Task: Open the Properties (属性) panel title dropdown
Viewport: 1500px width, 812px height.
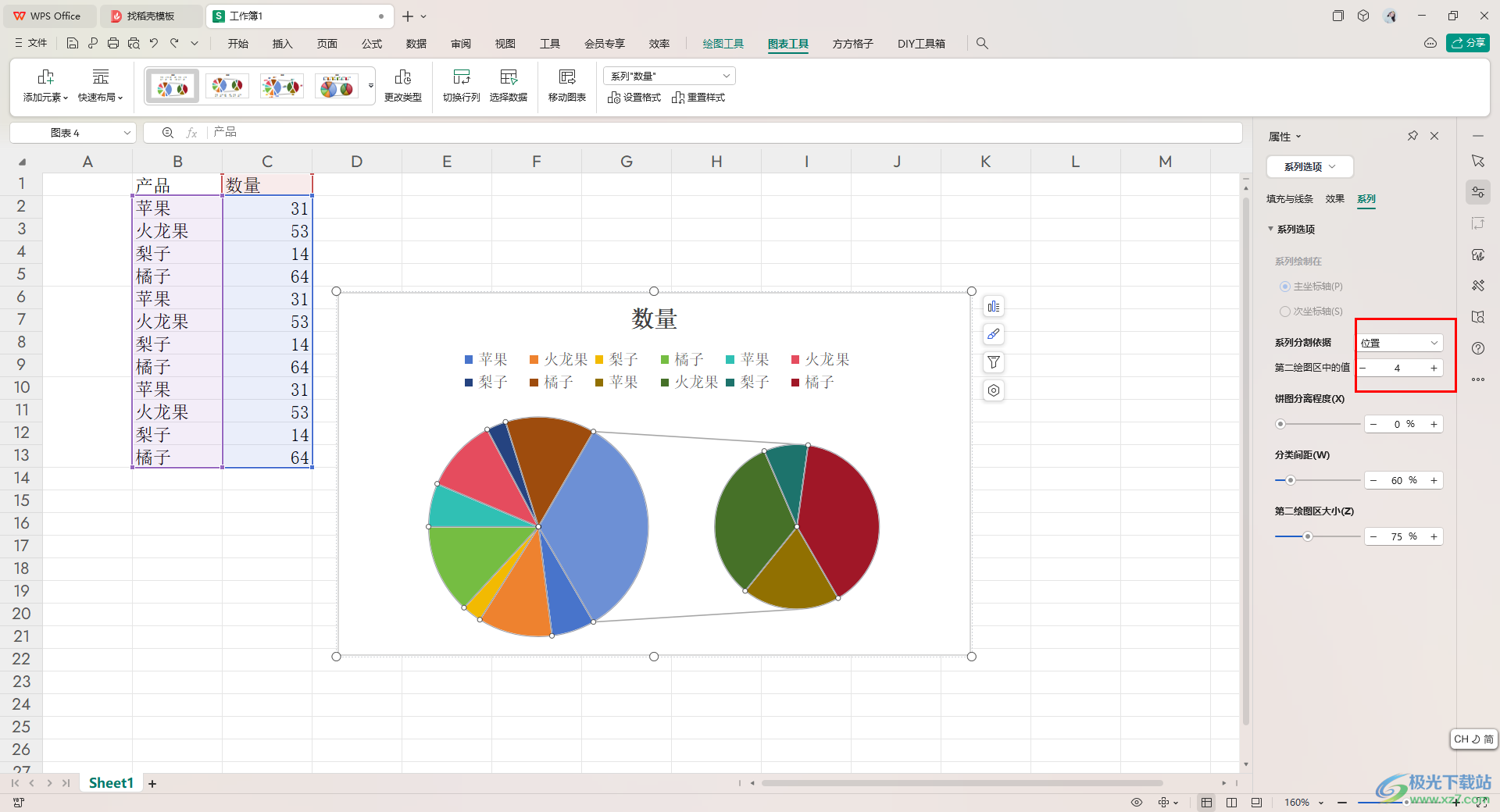Action: tap(1285, 137)
